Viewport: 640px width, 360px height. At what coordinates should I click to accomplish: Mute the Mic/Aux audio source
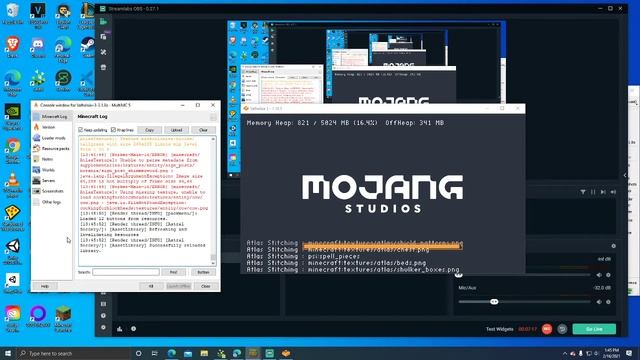coord(599,302)
